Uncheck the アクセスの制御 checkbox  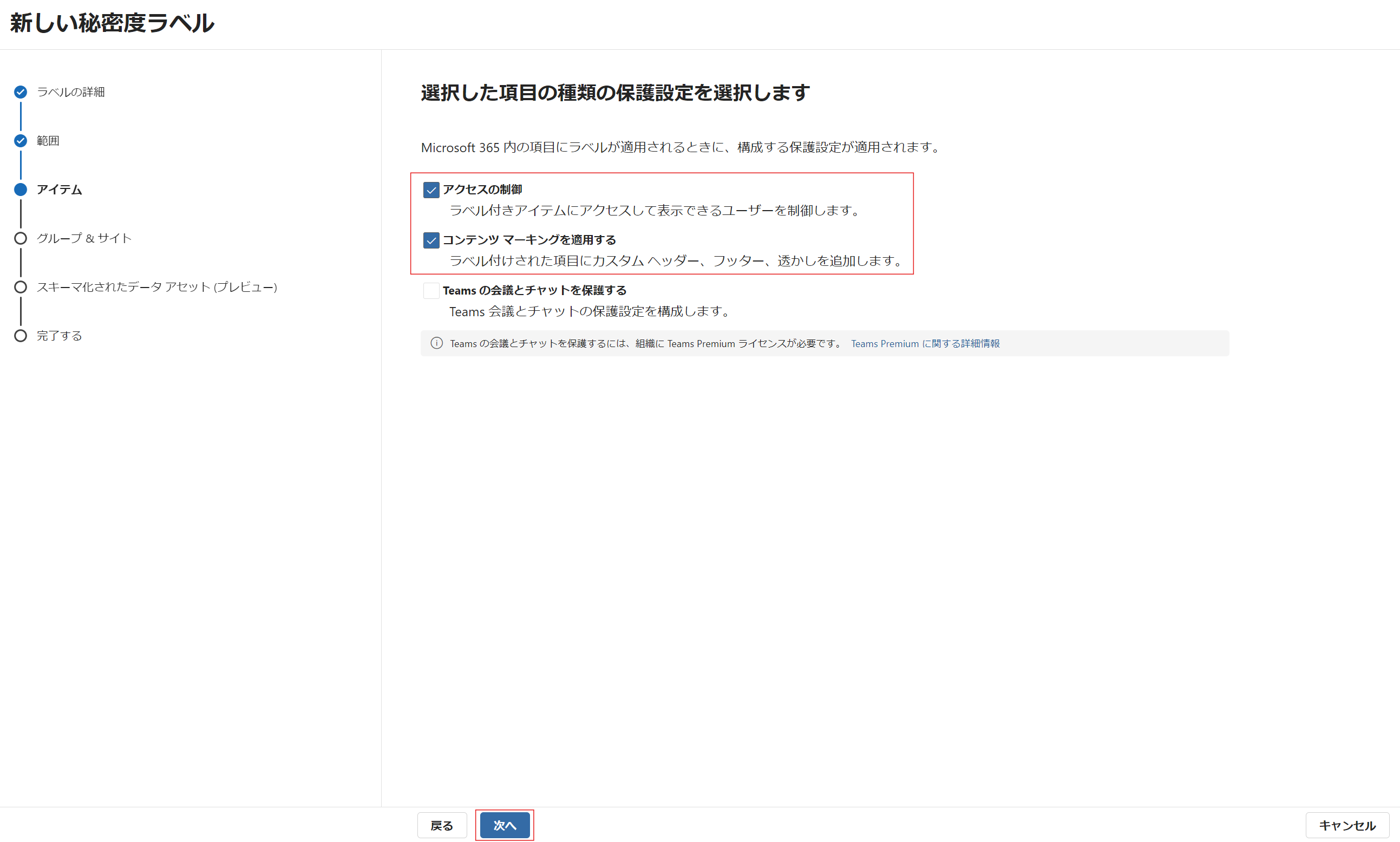pyautogui.click(x=431, y=190)
